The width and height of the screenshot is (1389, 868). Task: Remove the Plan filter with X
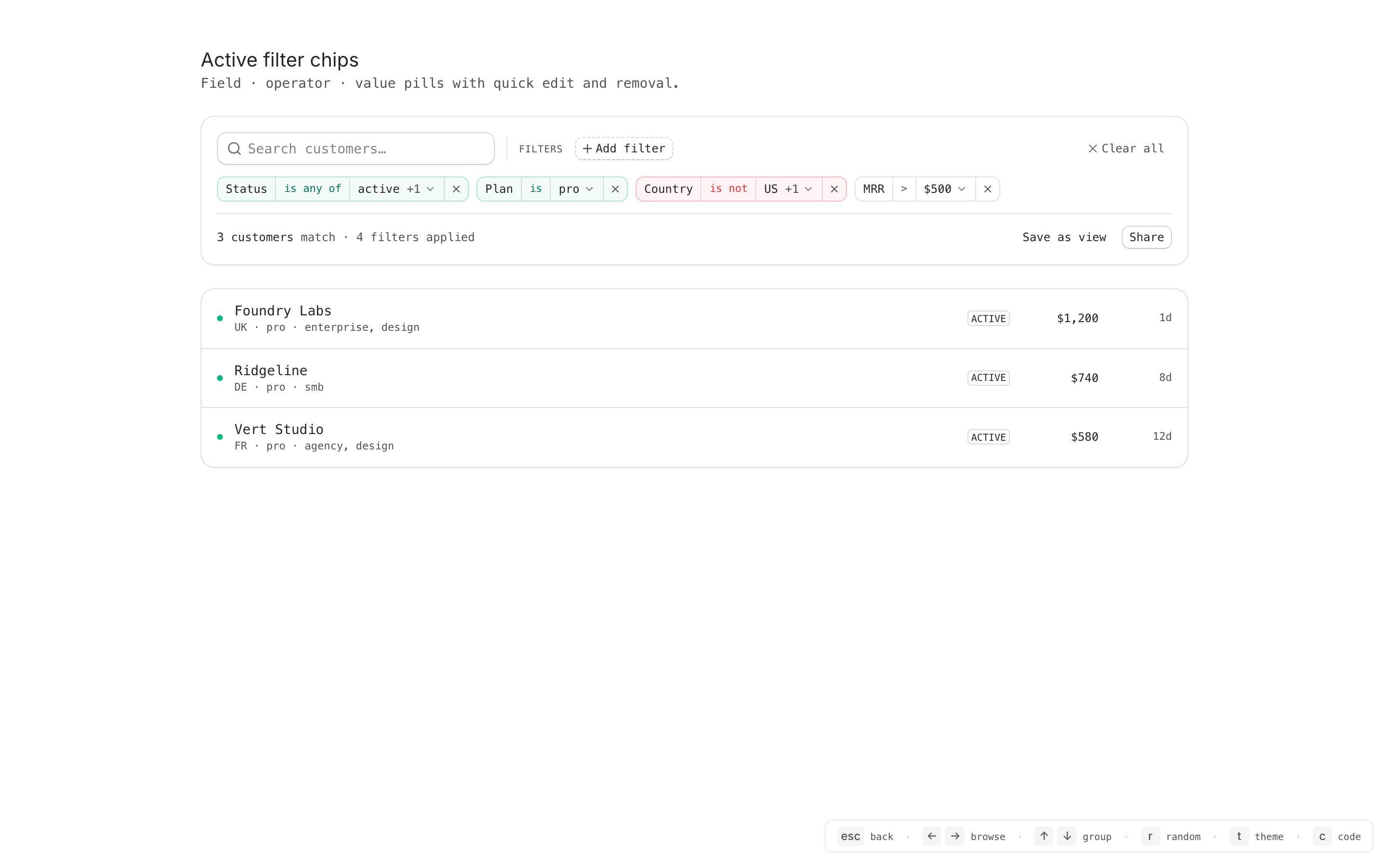(615, 189)
